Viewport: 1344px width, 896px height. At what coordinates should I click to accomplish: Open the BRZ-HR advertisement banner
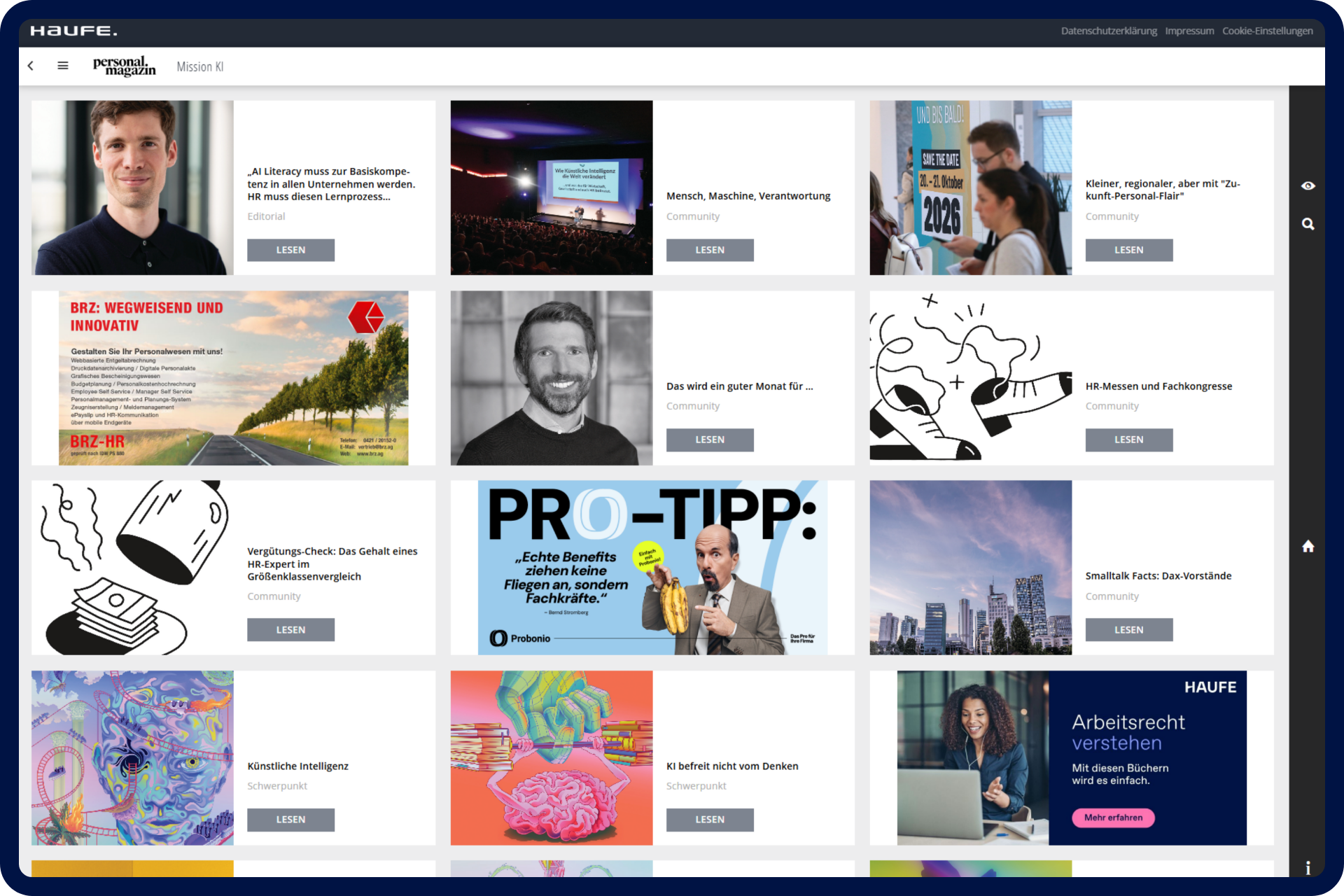pyautogui.click(x=233, y=378)
